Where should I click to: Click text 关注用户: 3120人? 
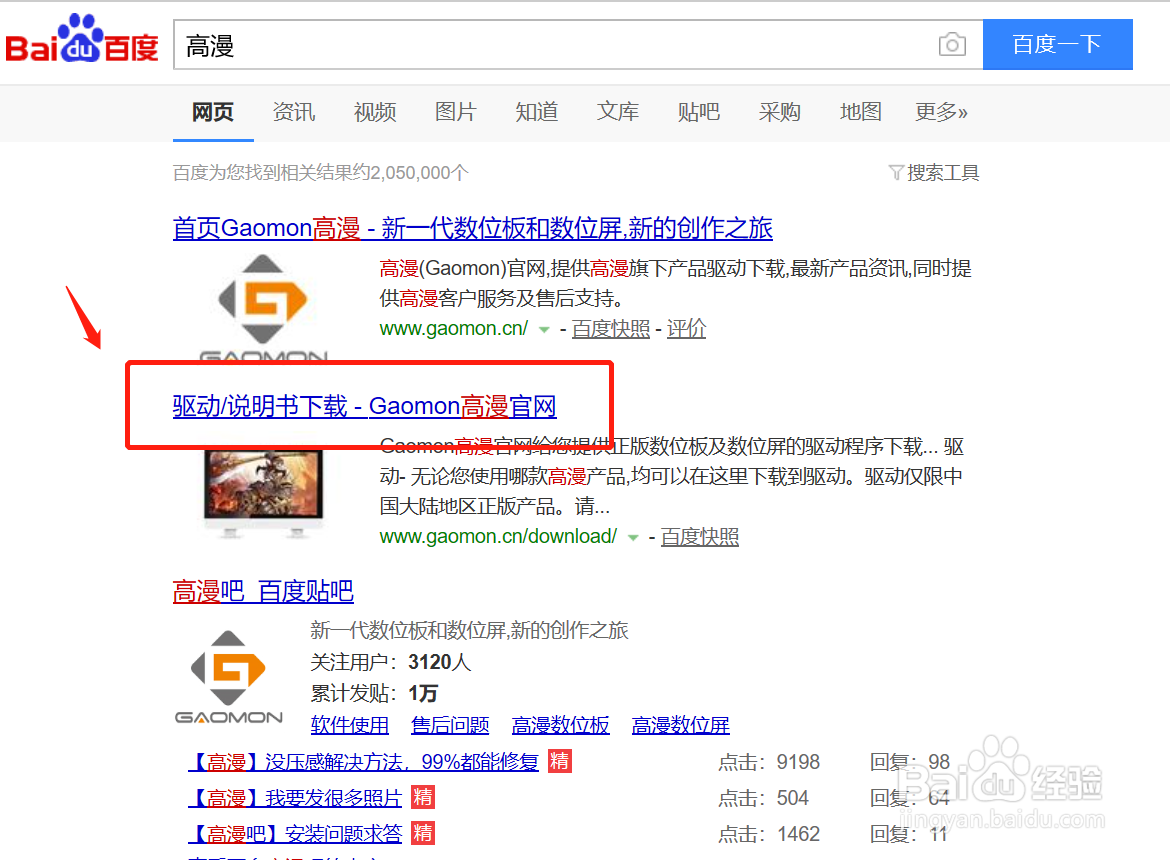[x=390, y=662]
